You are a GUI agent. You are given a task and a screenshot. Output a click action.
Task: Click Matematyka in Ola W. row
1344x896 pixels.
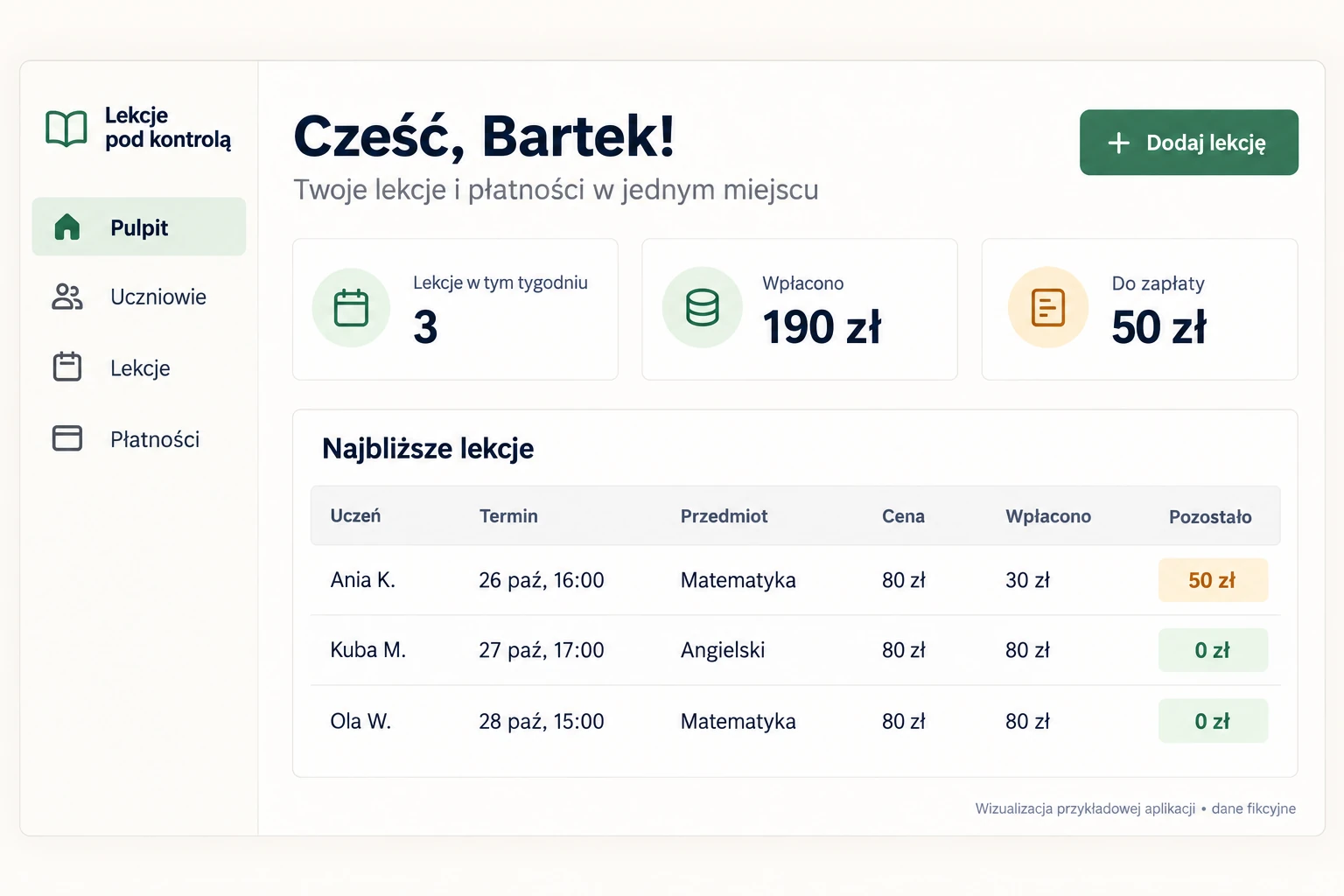[x=738, y=721]
